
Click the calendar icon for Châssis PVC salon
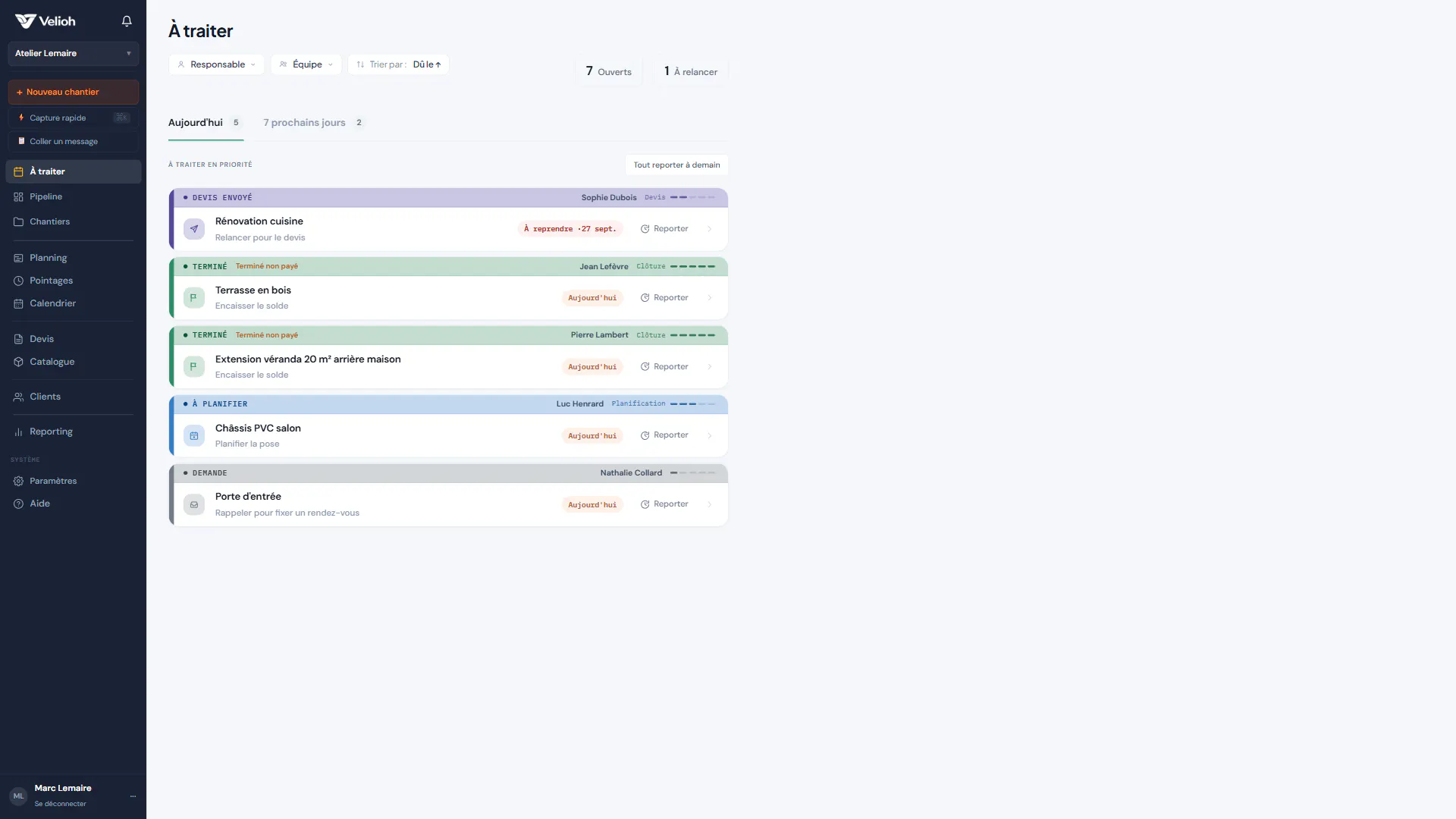click(x=194, y=436)
